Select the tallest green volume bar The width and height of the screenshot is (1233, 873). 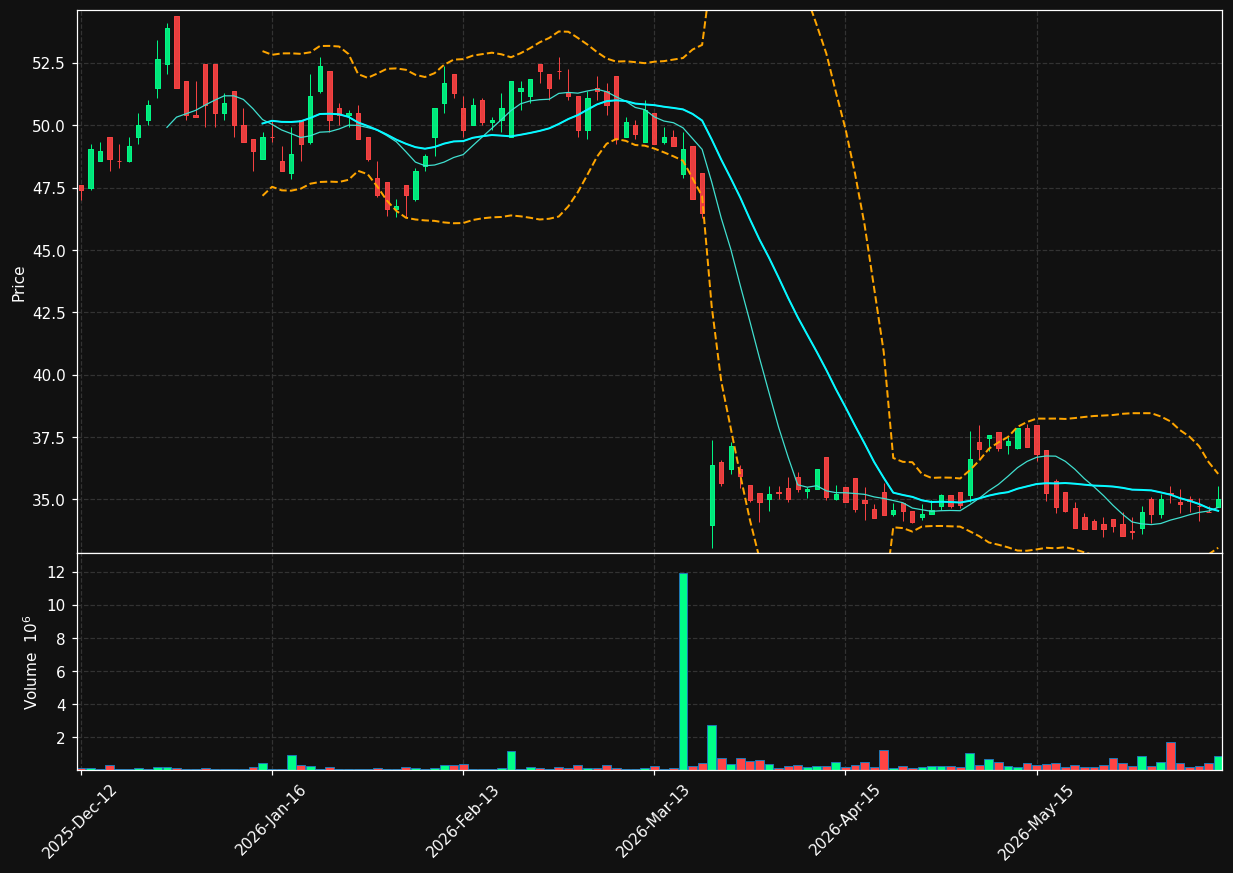pyautogui.click(x=683, y=671)
